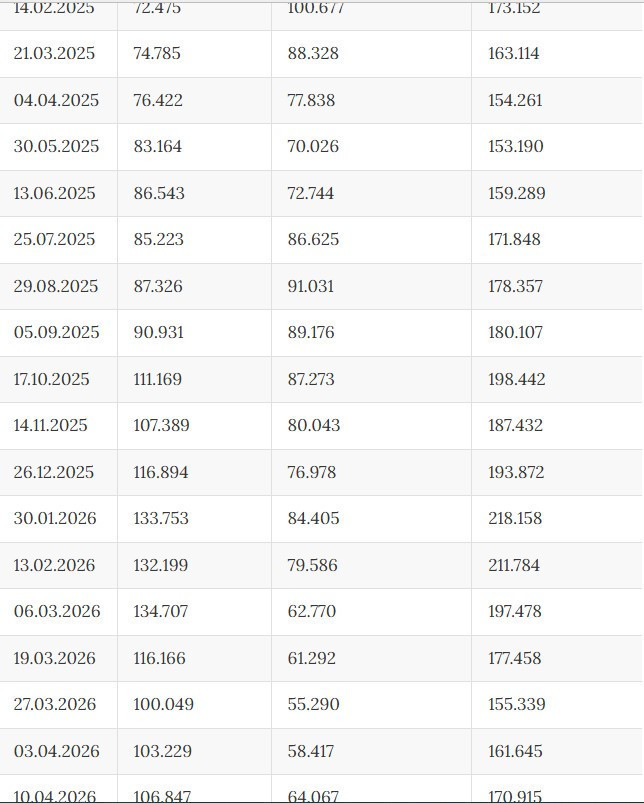The height and width of the screenshot is (803, 644).
Task: Select the total 218.158
Action: (515, 519)
